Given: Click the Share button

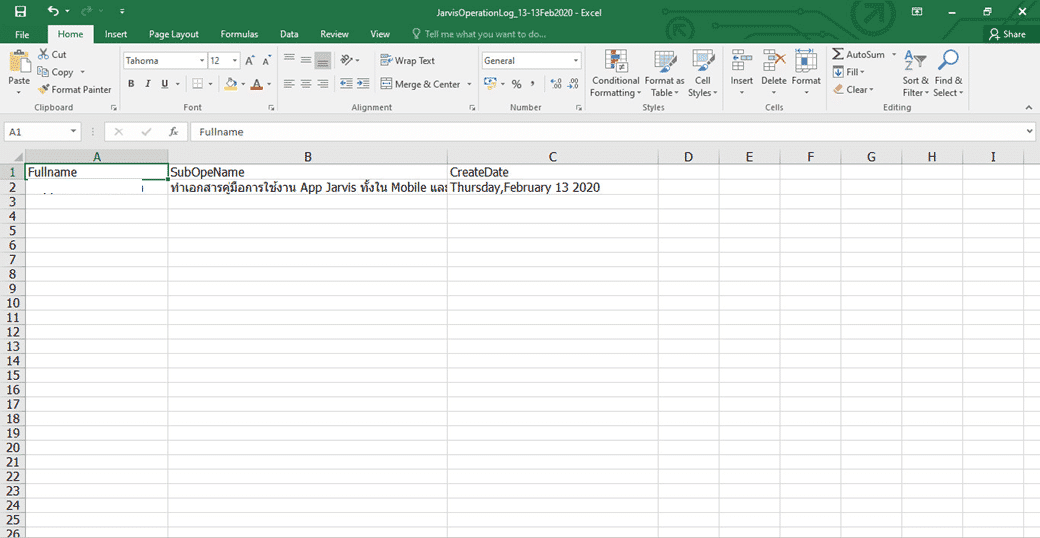Looking at the screenshot, I should (1007, 34).
